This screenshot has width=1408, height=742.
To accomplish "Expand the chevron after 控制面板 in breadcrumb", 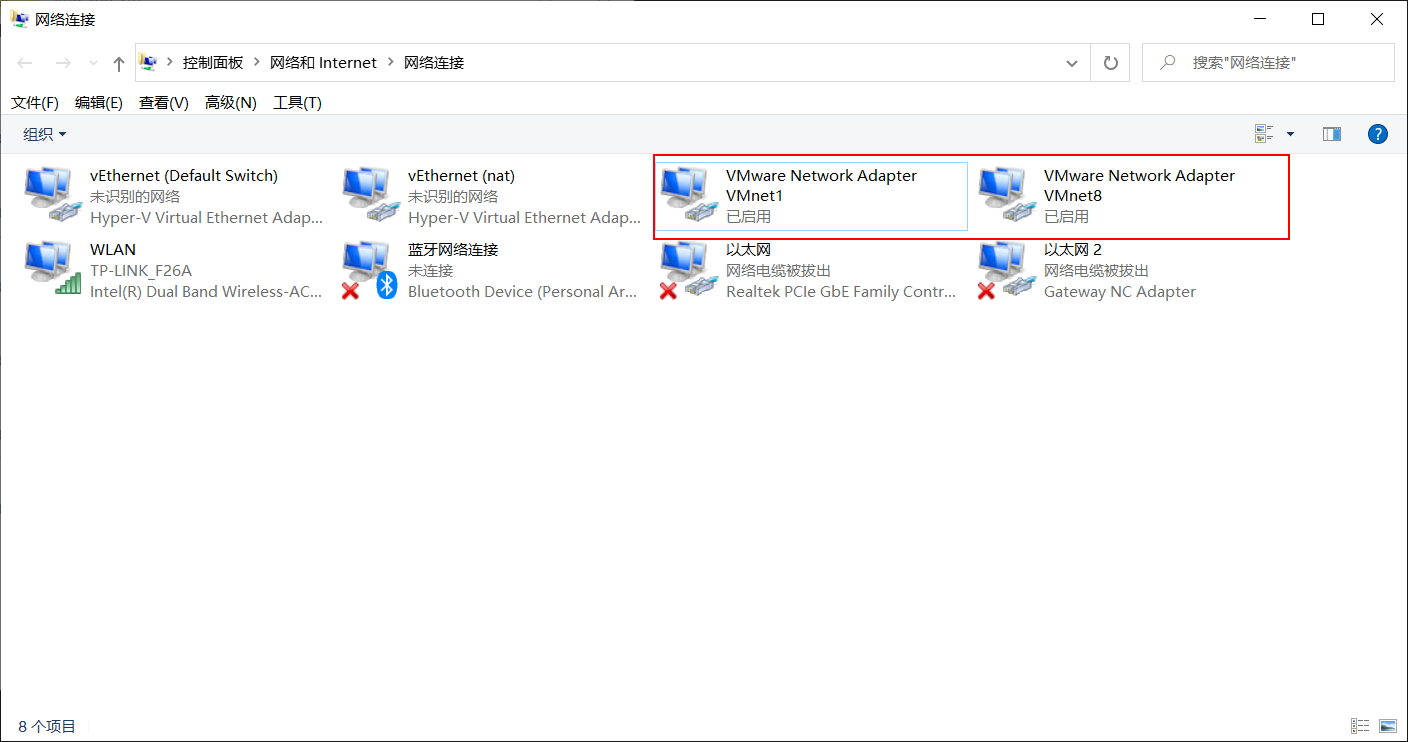I will pos(257,63).
